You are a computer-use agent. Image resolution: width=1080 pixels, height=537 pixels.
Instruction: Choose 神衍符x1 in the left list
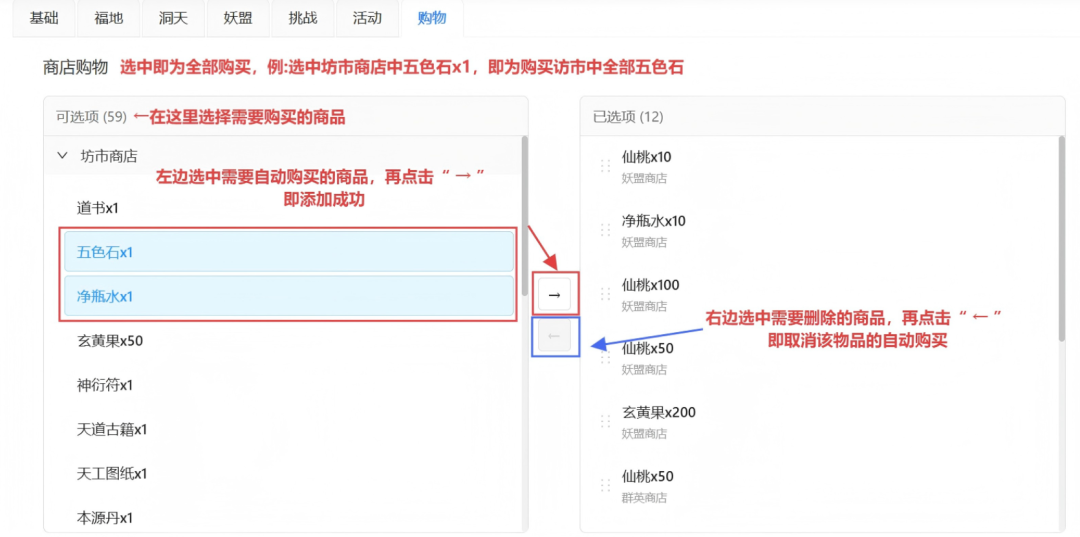point(105,385)
